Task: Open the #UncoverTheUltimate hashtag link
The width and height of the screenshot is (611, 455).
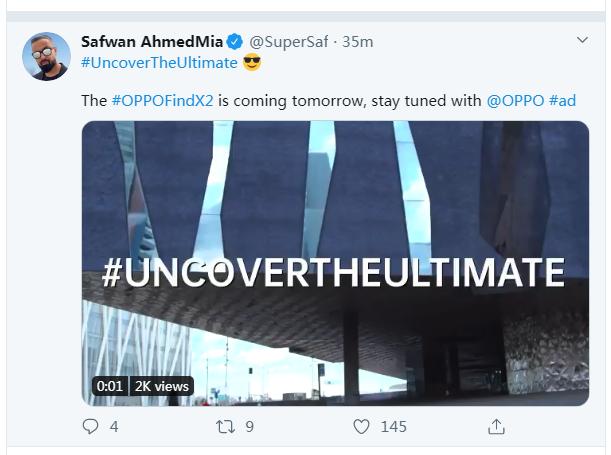Action: pyautogui.click(x=159, y=63)
